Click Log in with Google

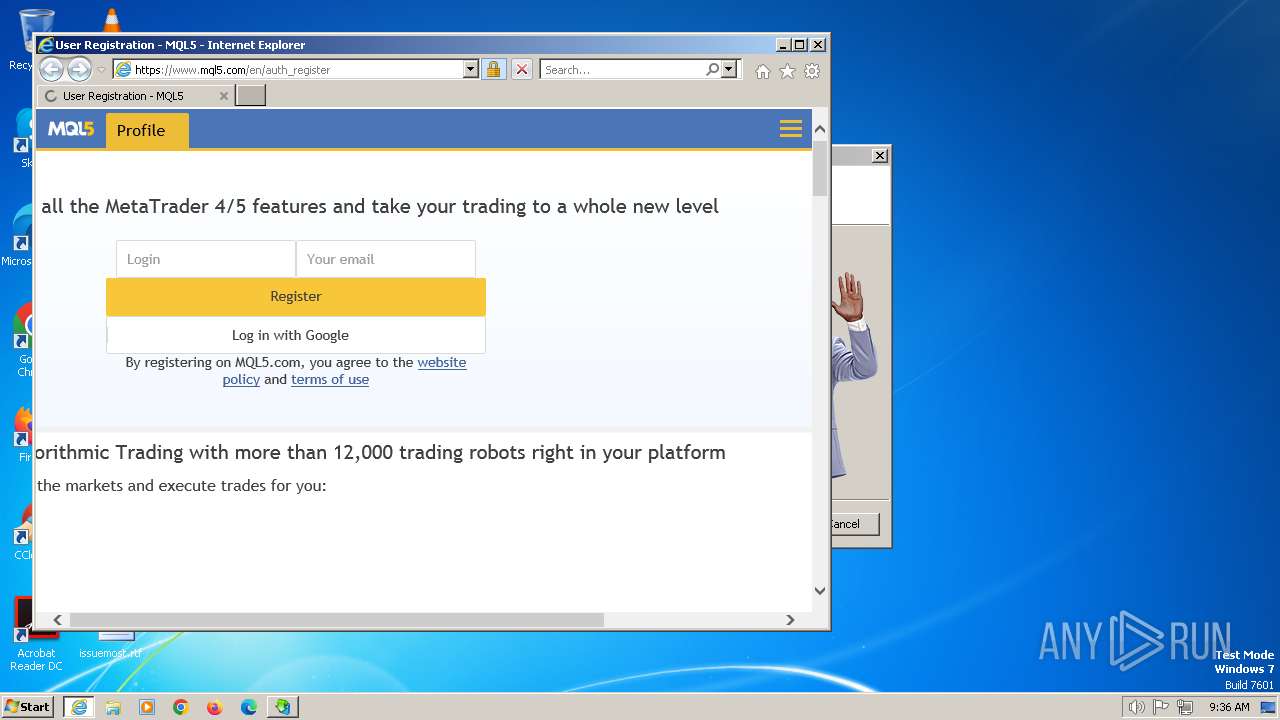click(x=296, y=335)
